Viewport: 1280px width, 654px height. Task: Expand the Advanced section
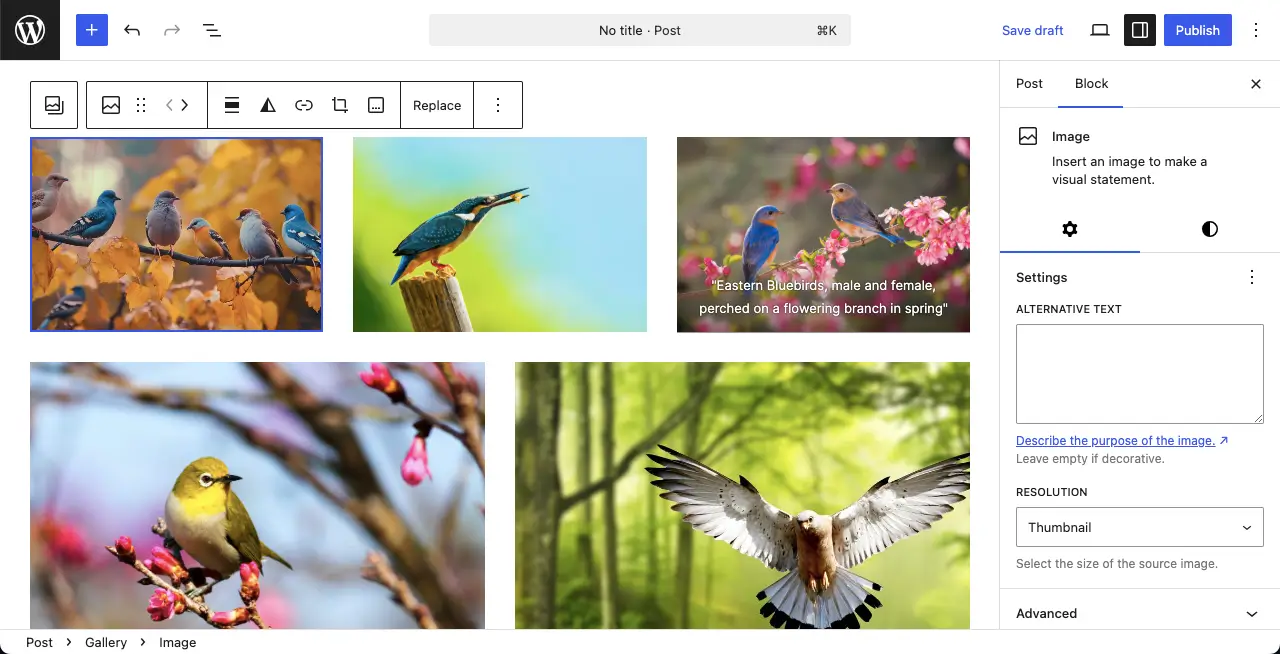click(x=1139, y=613)
